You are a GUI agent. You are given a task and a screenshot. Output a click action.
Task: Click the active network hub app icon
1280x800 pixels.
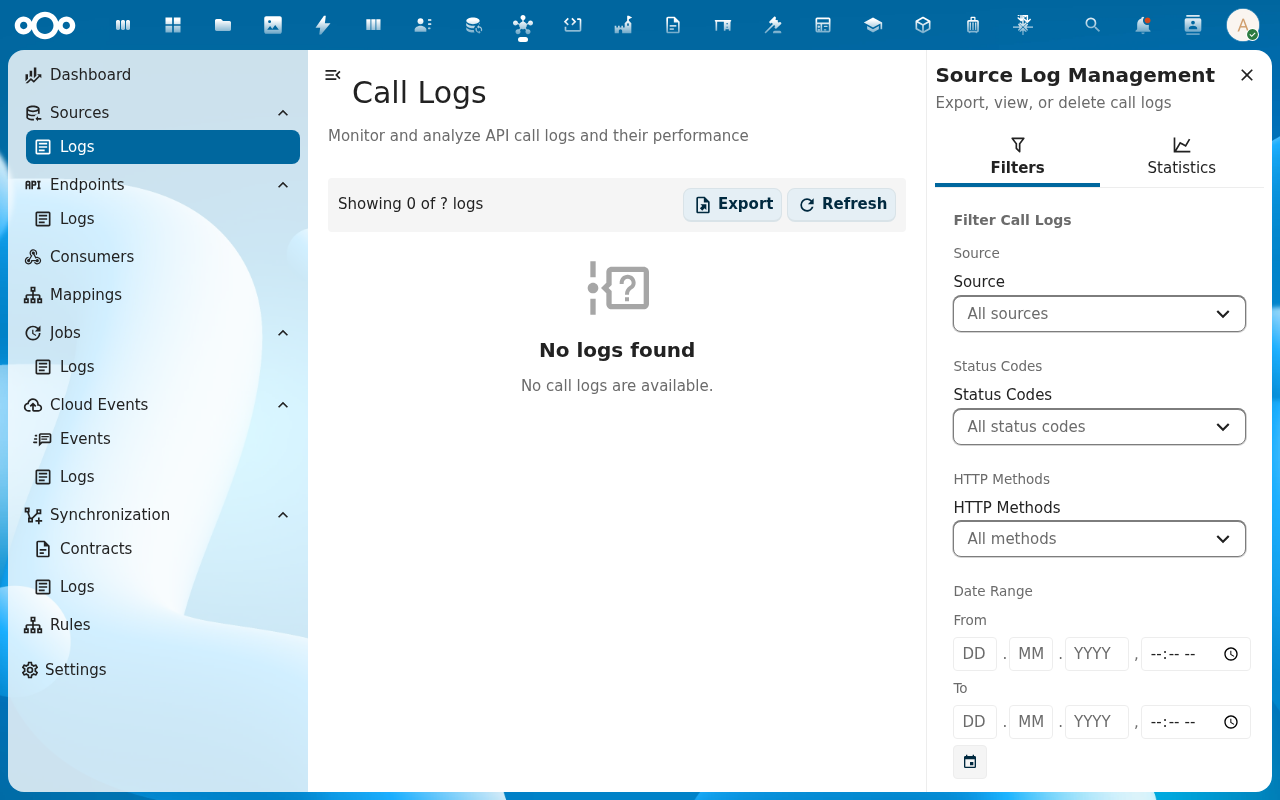(523, 25)
